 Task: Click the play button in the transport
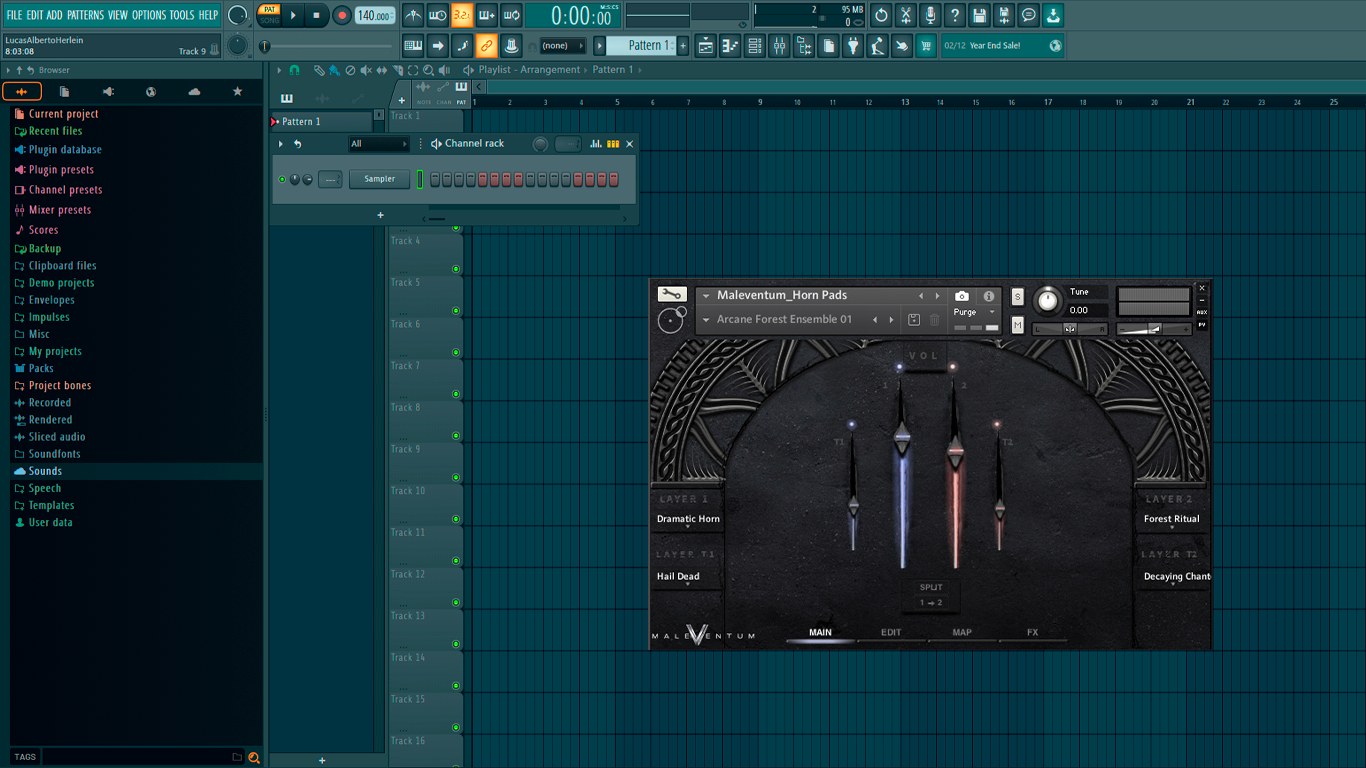[292, 15]
